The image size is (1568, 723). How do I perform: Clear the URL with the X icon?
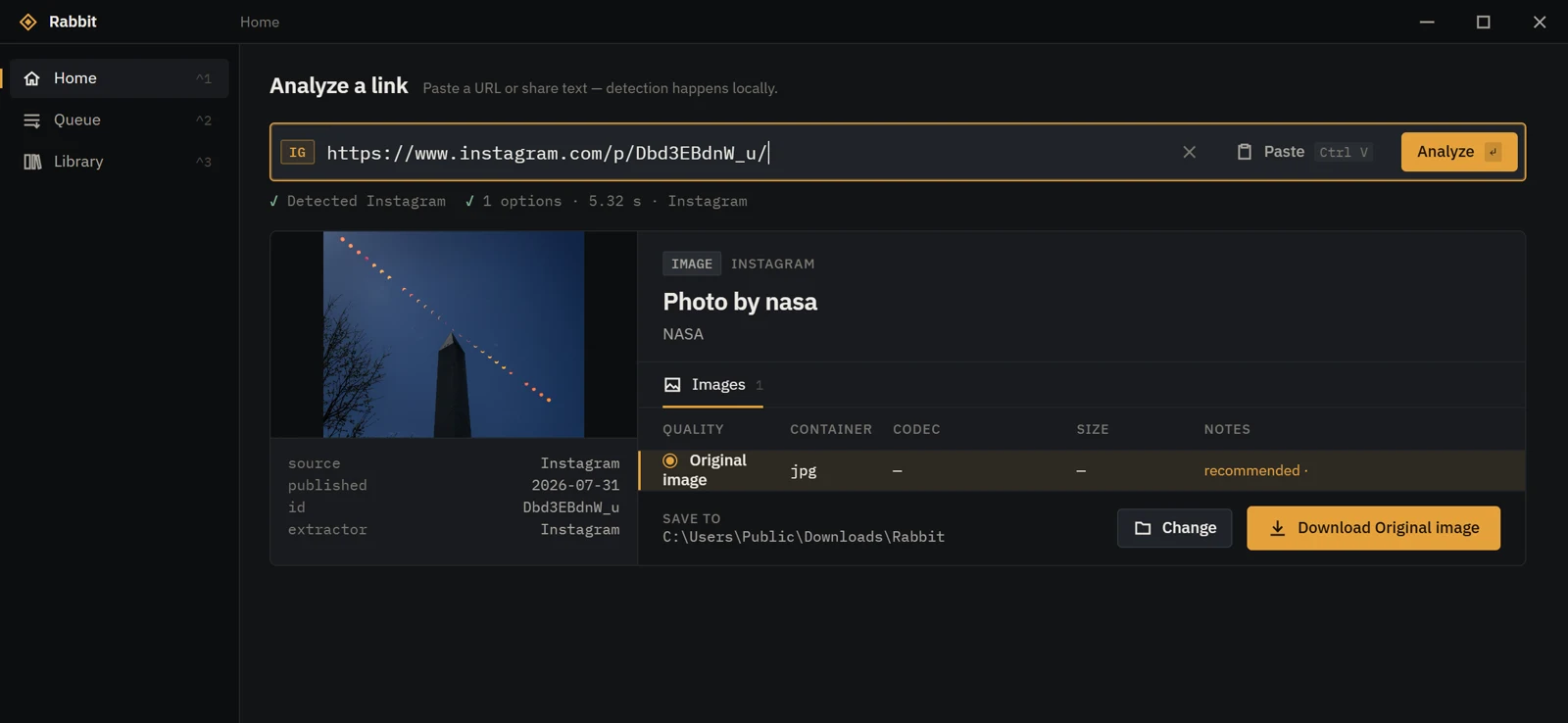(x=1189, y=152)
